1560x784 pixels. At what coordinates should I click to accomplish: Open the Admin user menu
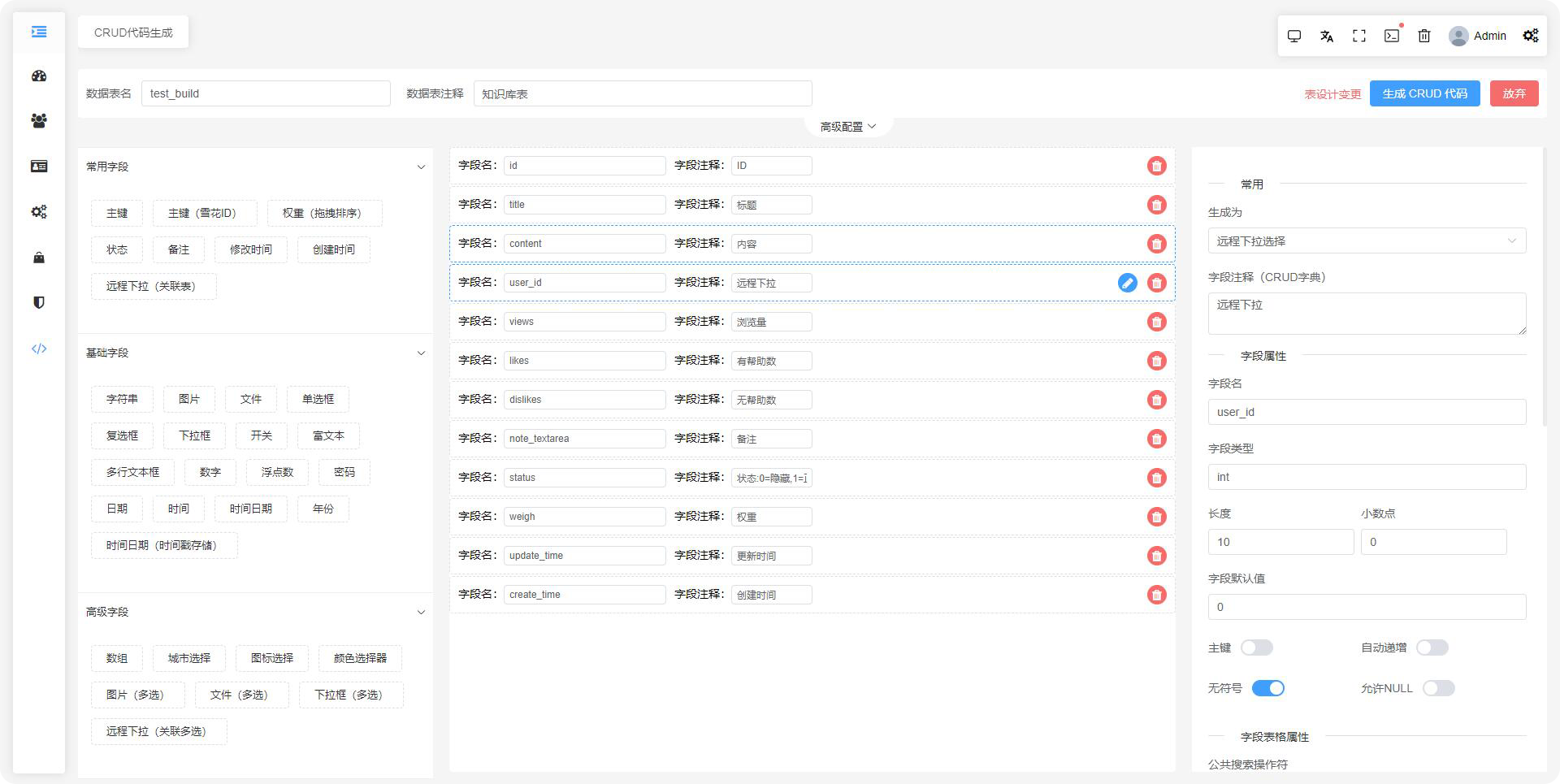[1478, 36]
